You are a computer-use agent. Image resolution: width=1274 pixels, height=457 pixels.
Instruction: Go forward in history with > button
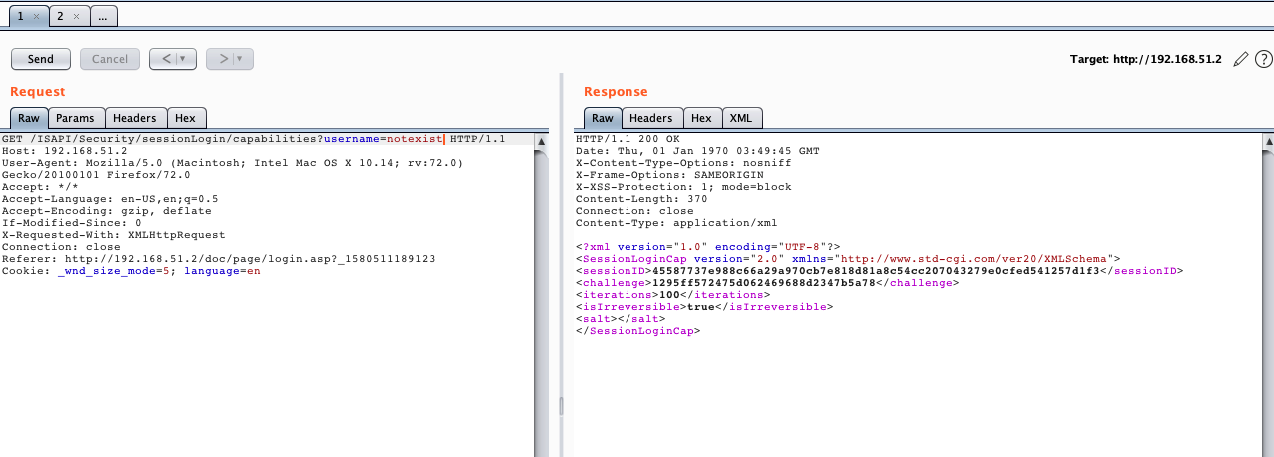pos(222,59)
